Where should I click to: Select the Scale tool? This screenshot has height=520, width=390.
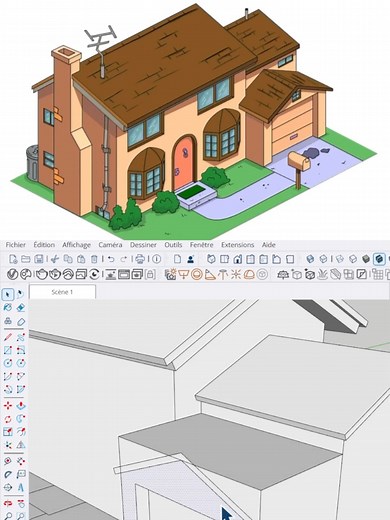(x=8, y=432)
